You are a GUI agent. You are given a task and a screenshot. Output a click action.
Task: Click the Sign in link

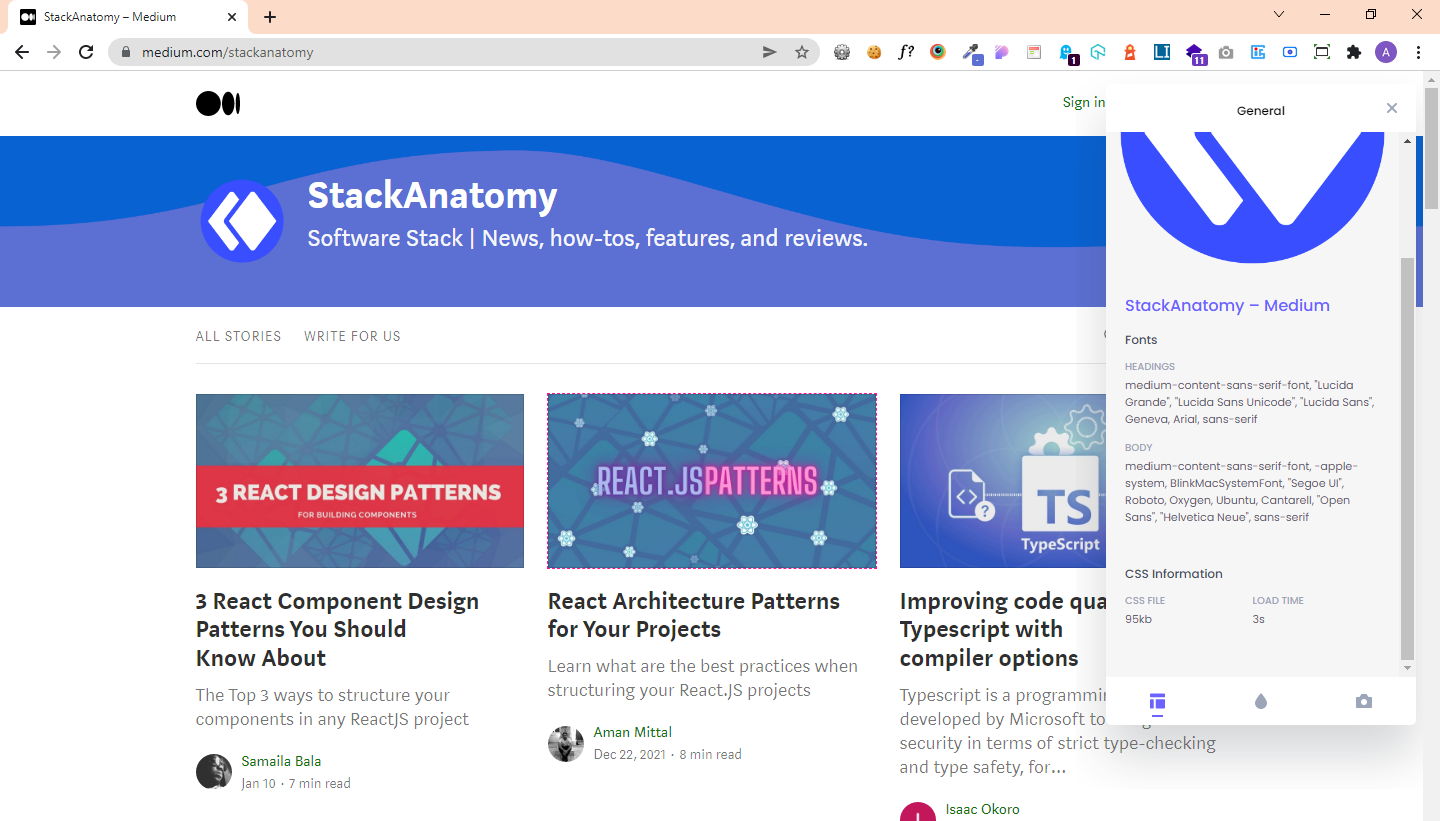1084,102
